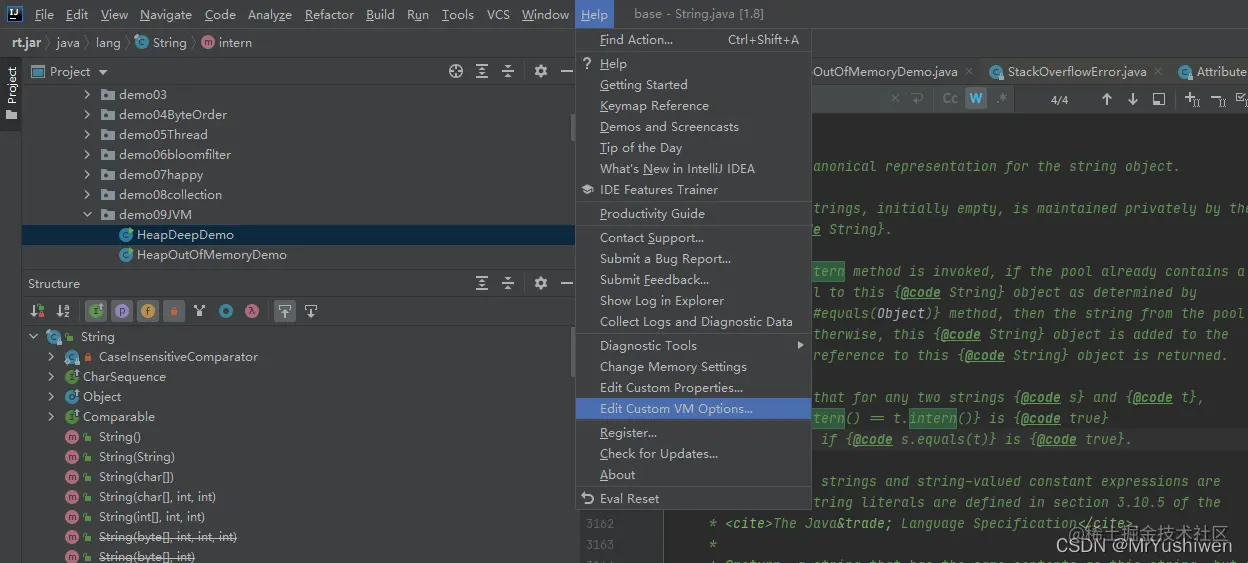
Task: Toggle Show Fields filter (orange f)
Action: [148, 311]
